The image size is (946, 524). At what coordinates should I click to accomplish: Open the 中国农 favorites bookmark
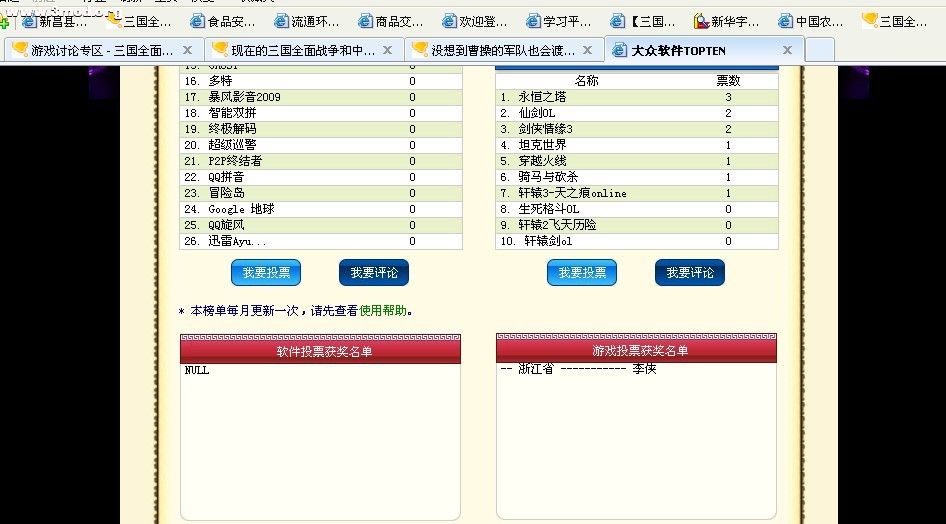coord(810,21)
